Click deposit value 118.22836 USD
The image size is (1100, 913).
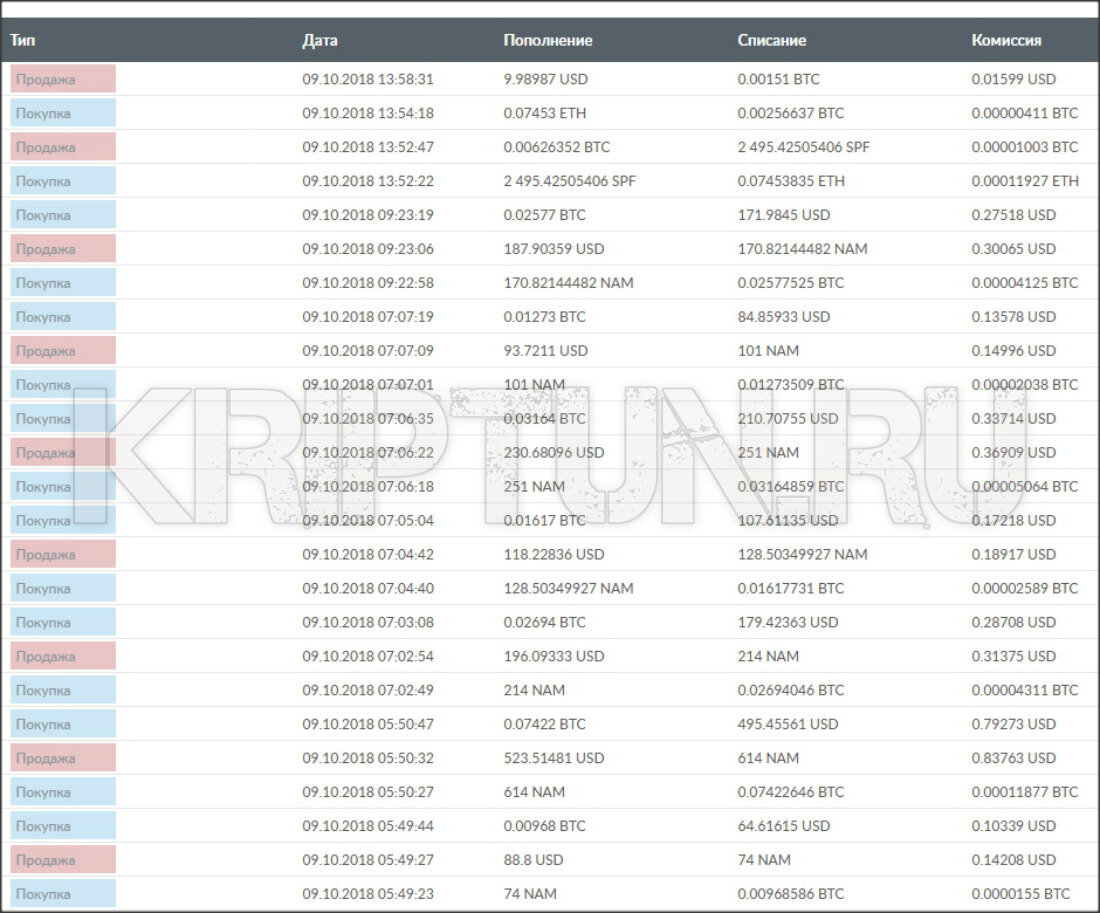click(554, 554)
